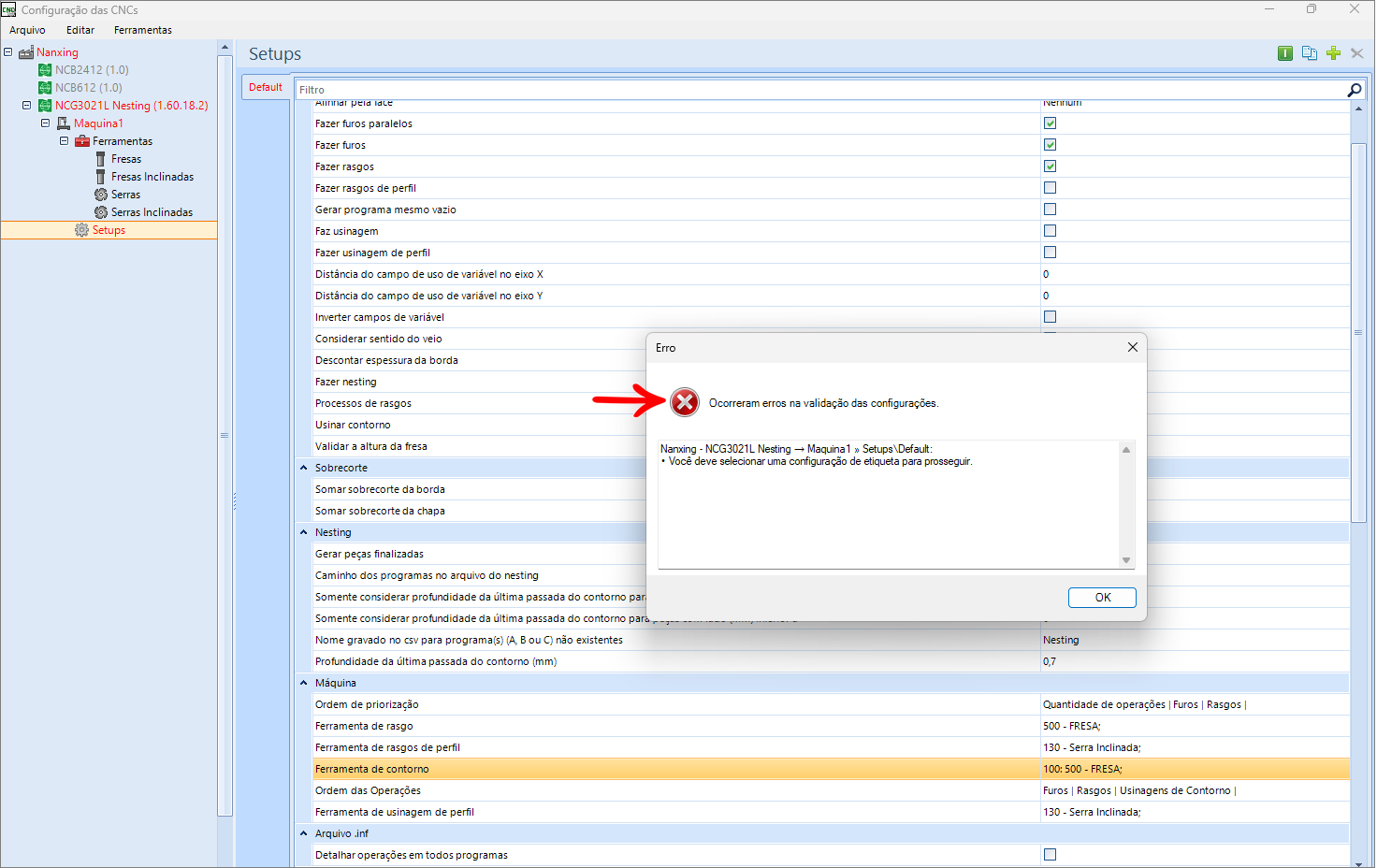
Task: Open the Ferramentas menu
Action: 143,30
